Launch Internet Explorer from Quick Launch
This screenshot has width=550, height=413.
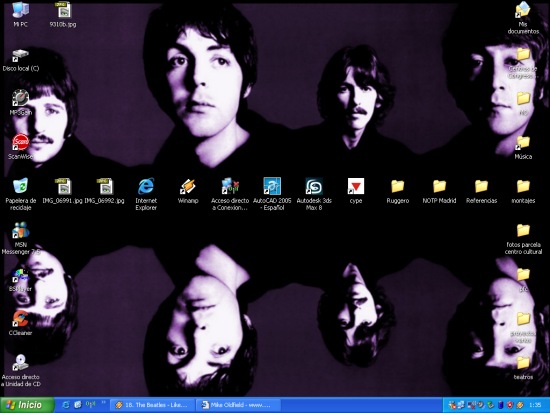(66, 405)
